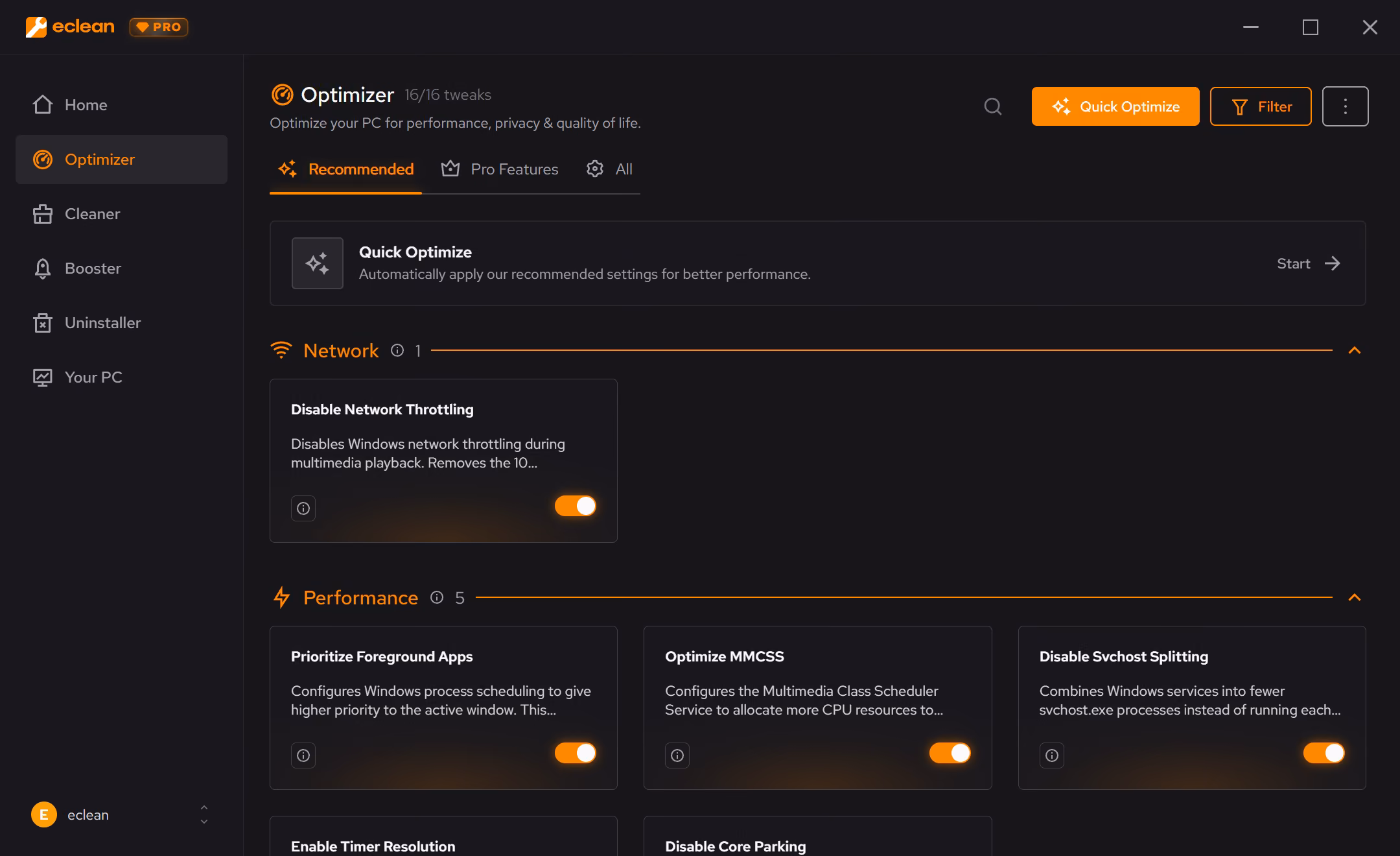Viewport: 1400px width, 856px height.
Task: Click the Cleaner icon in sidebar
Action: tap(43, 214)
